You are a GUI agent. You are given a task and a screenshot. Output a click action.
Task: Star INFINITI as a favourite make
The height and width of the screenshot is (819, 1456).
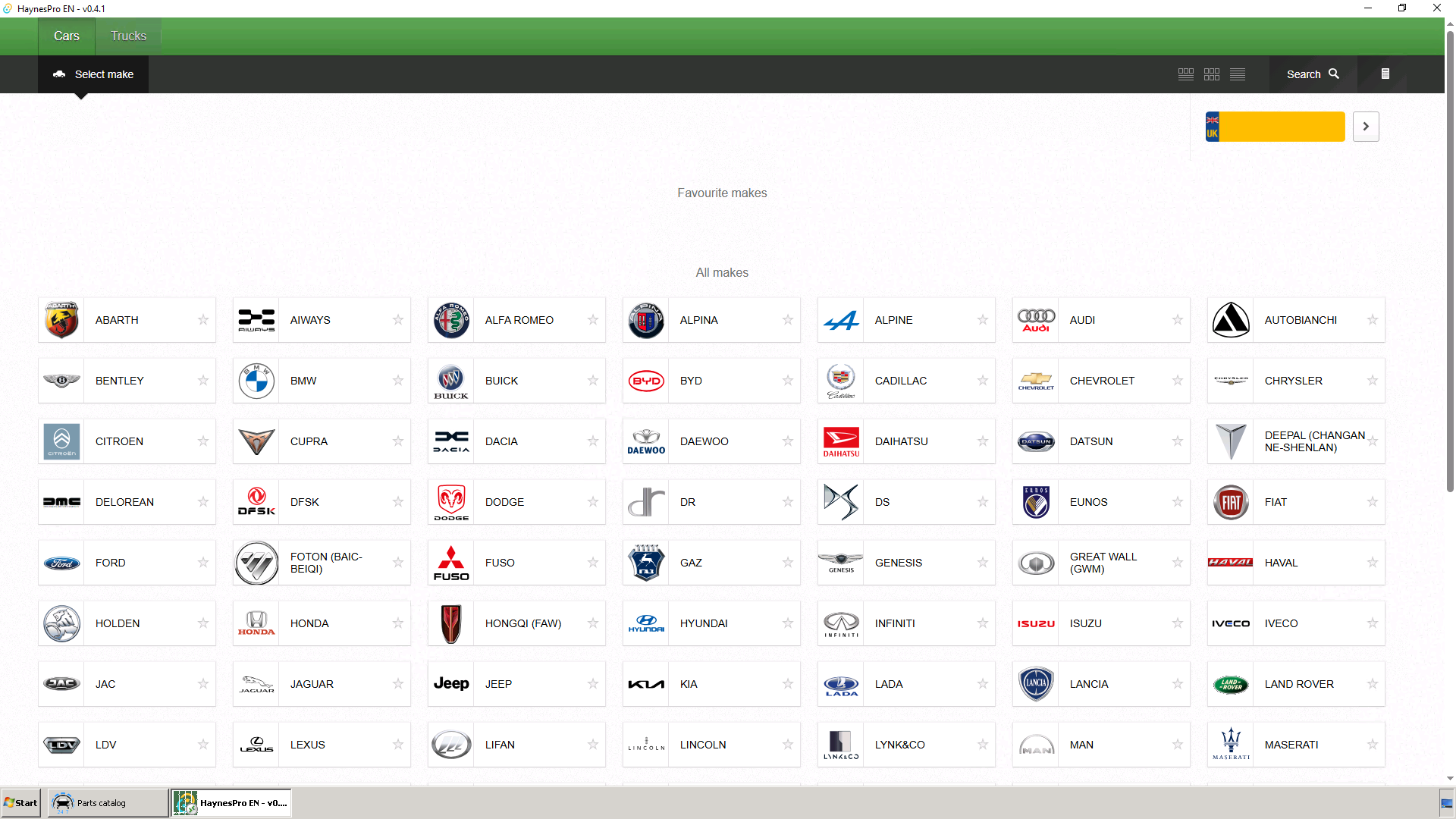tap(983, 623)
